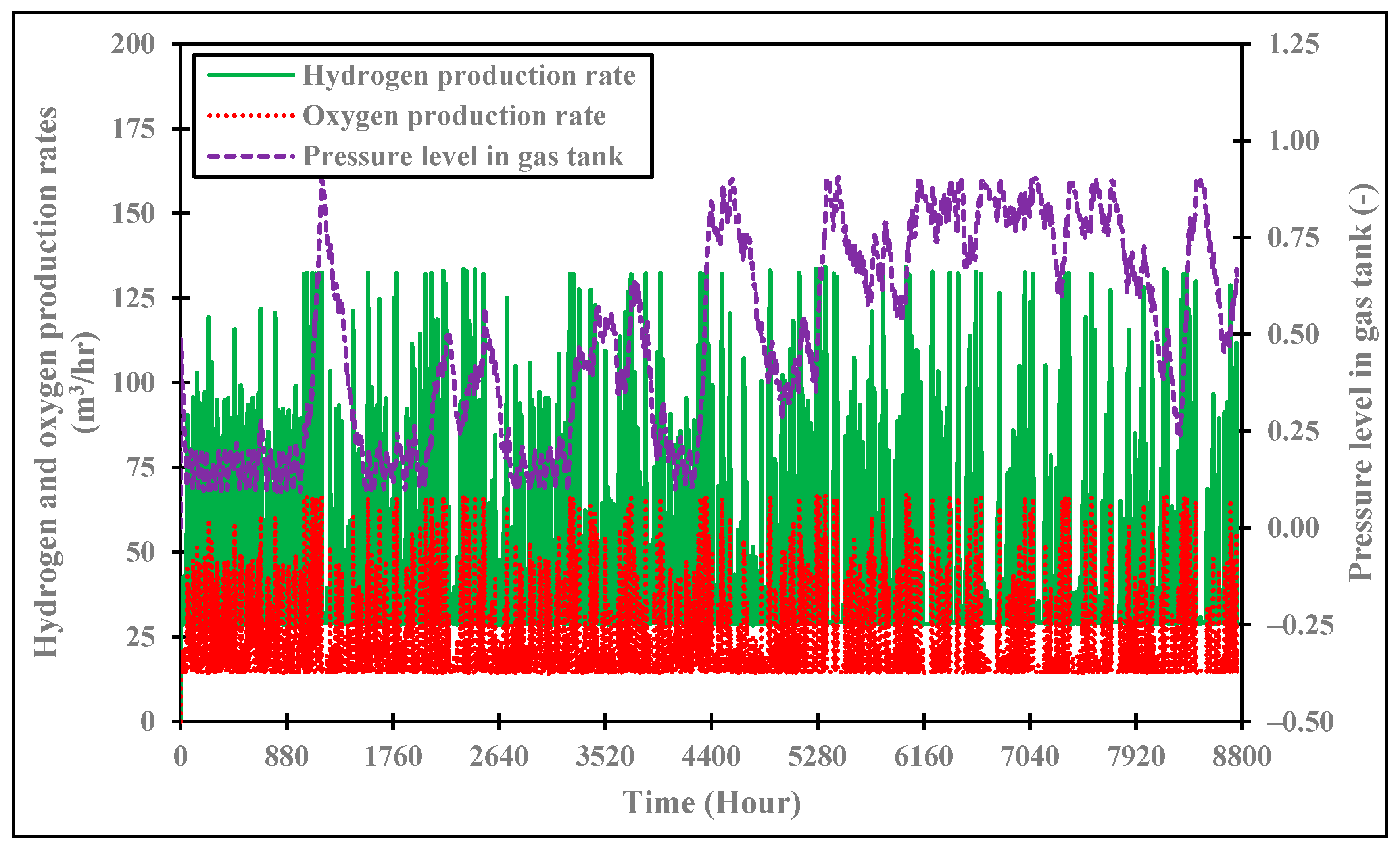Image resolution: width=1400 pixels, height=851 pixels.
Task: Click the red dotted legend swatch
Action: tap(251, 116)
